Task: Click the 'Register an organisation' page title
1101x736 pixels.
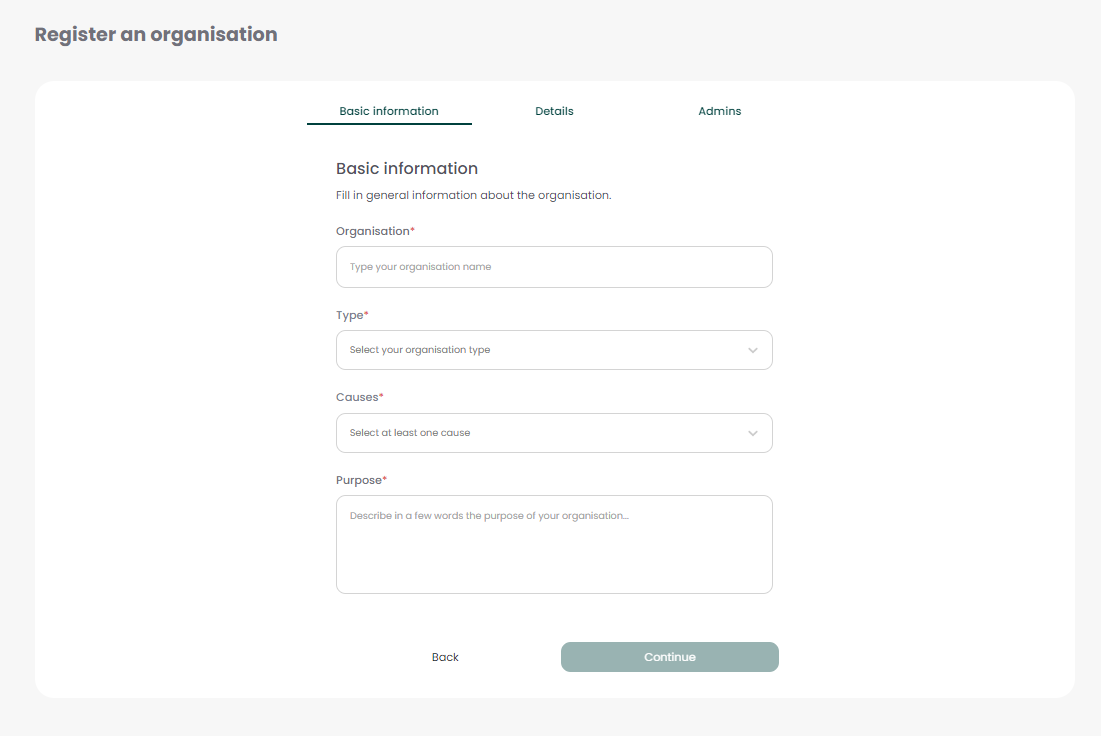Action: click(156, 34)
